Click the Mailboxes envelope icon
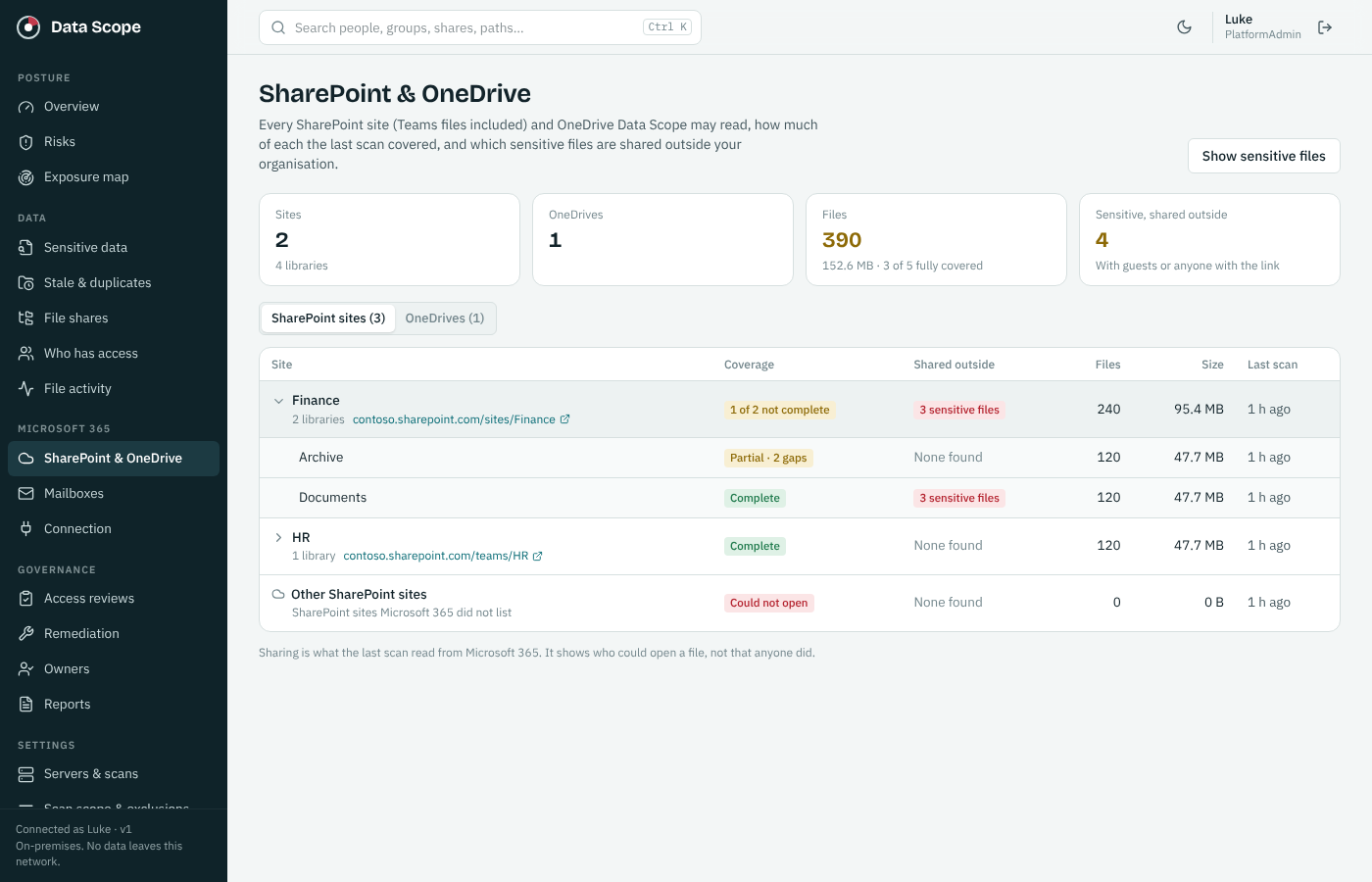This screenshot has height=882, width=1372. (x=26, y=494)
